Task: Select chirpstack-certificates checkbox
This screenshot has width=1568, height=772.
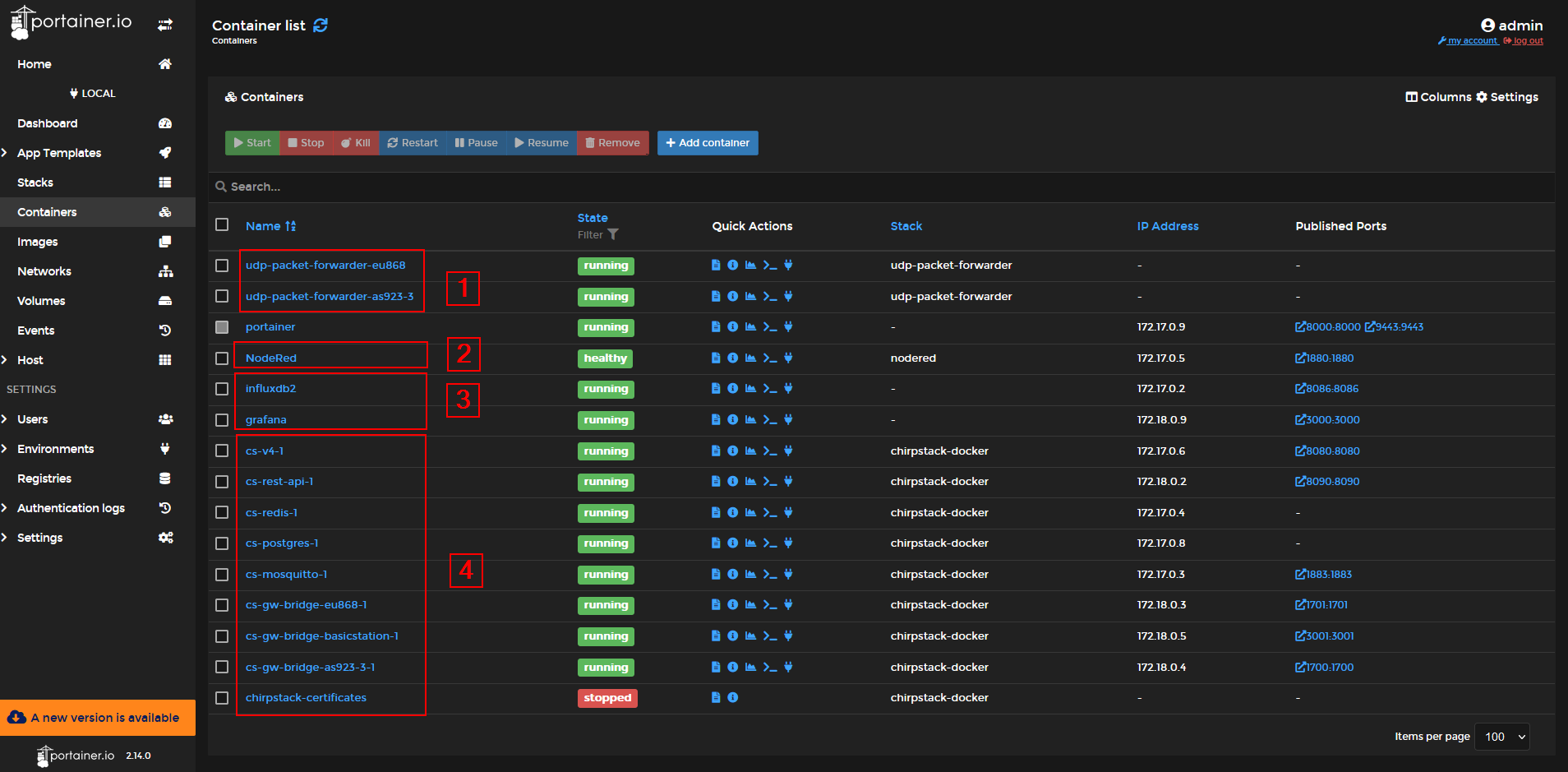Action: 222,697
